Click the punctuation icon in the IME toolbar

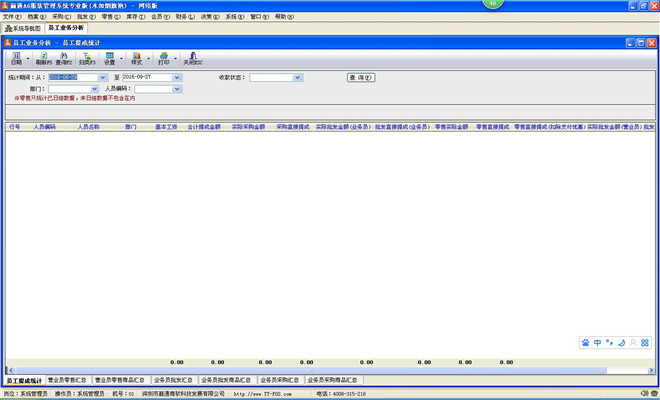pos(609,343)
